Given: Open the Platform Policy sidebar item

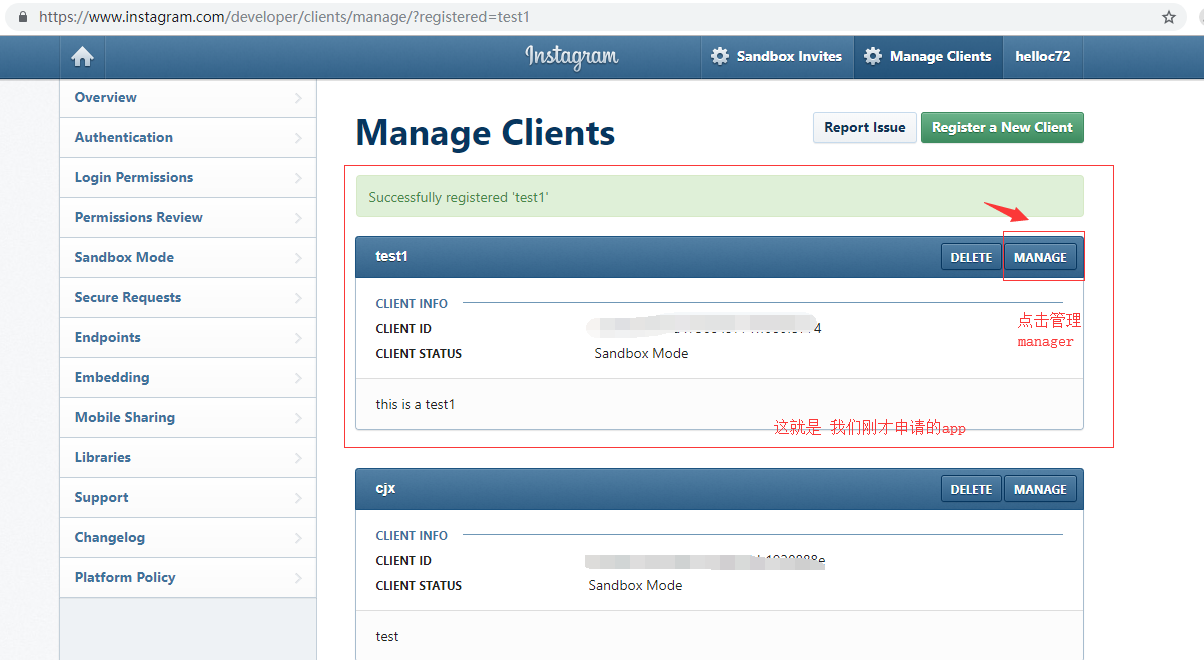Looking at the screenshot, I should click(x=188, y=578).
